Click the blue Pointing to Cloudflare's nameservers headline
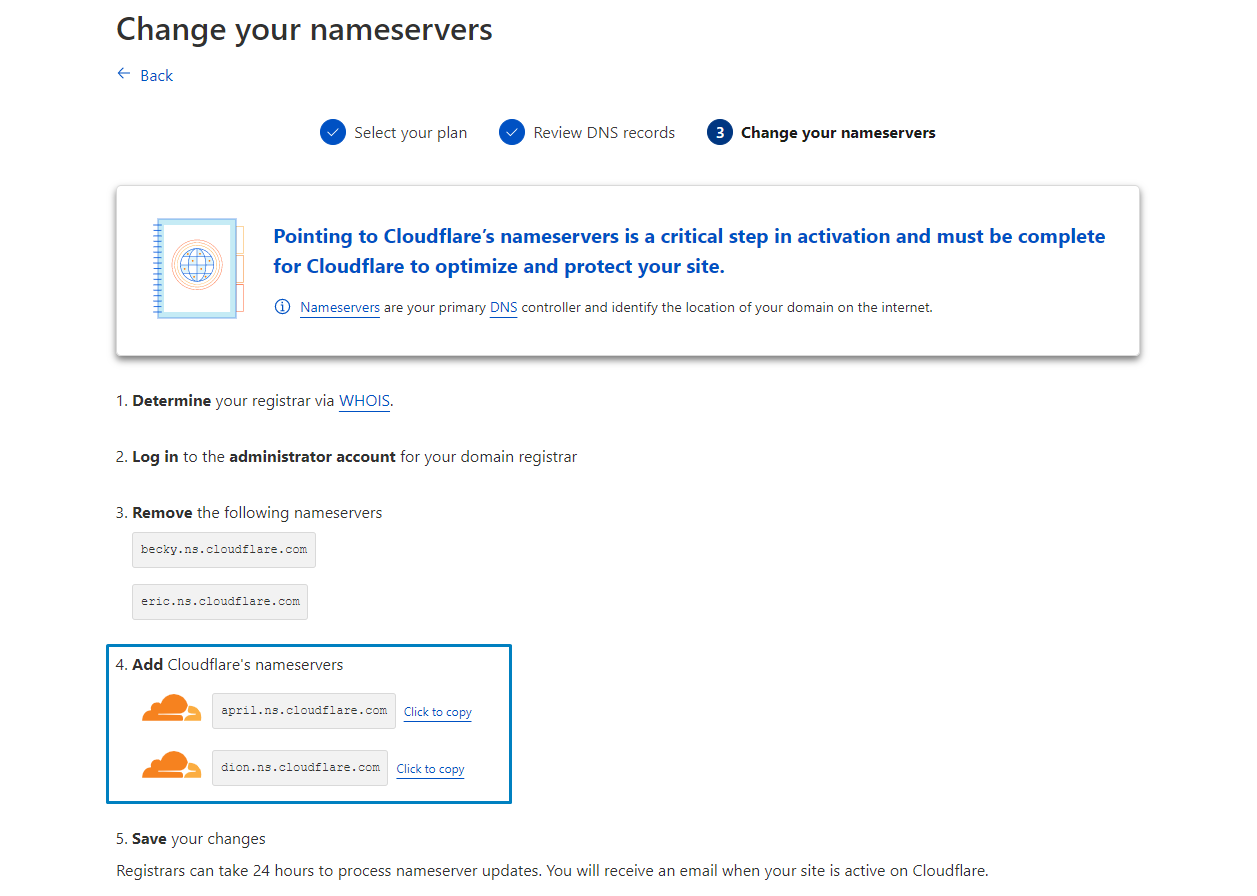 (x=689, y=251)
